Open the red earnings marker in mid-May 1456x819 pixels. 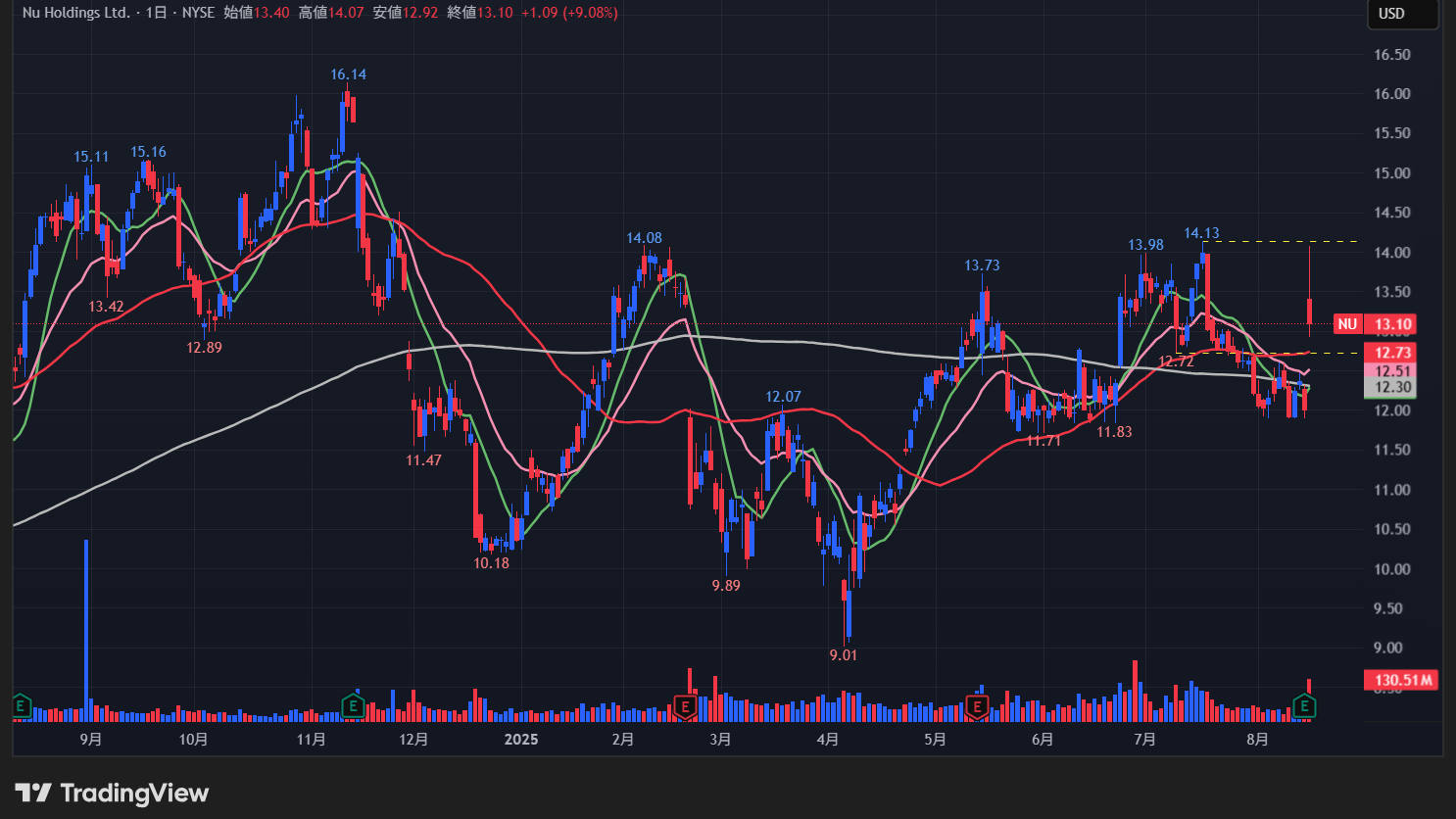976,704
